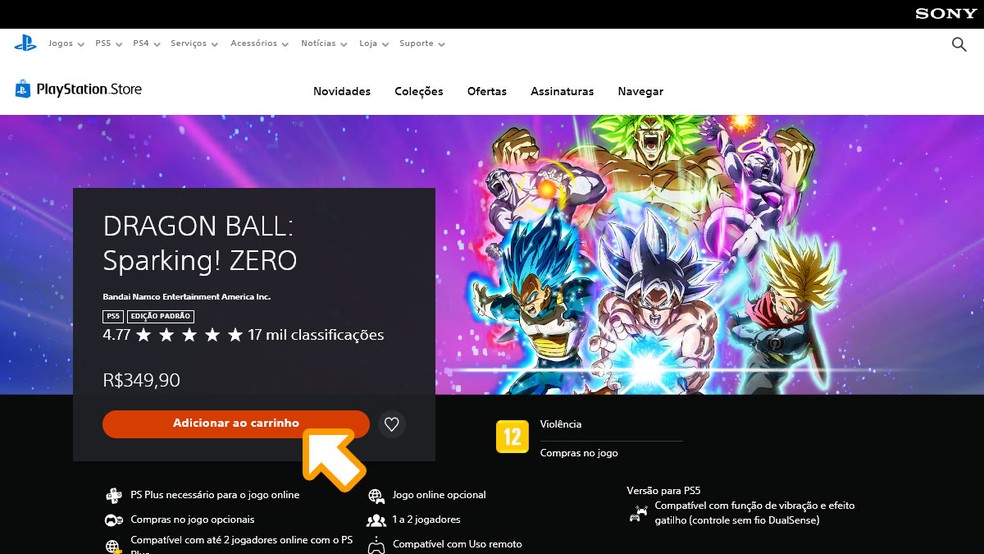This screenshot has height=554, width=984.
Task: Click 17 mil classificações ratings link
Action: [316, 335]
